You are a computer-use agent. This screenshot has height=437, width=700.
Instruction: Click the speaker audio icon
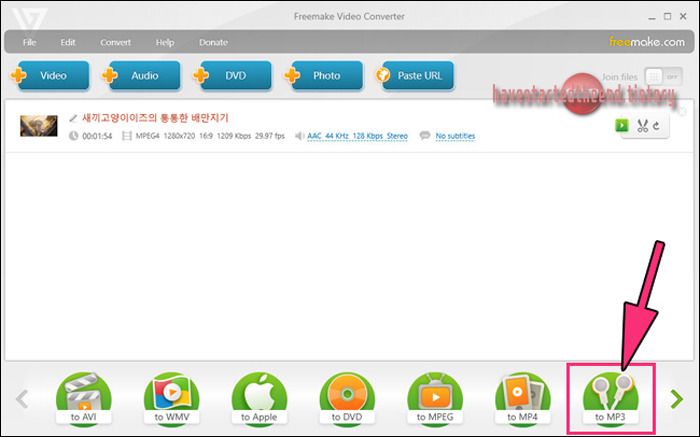coord(299,136)
